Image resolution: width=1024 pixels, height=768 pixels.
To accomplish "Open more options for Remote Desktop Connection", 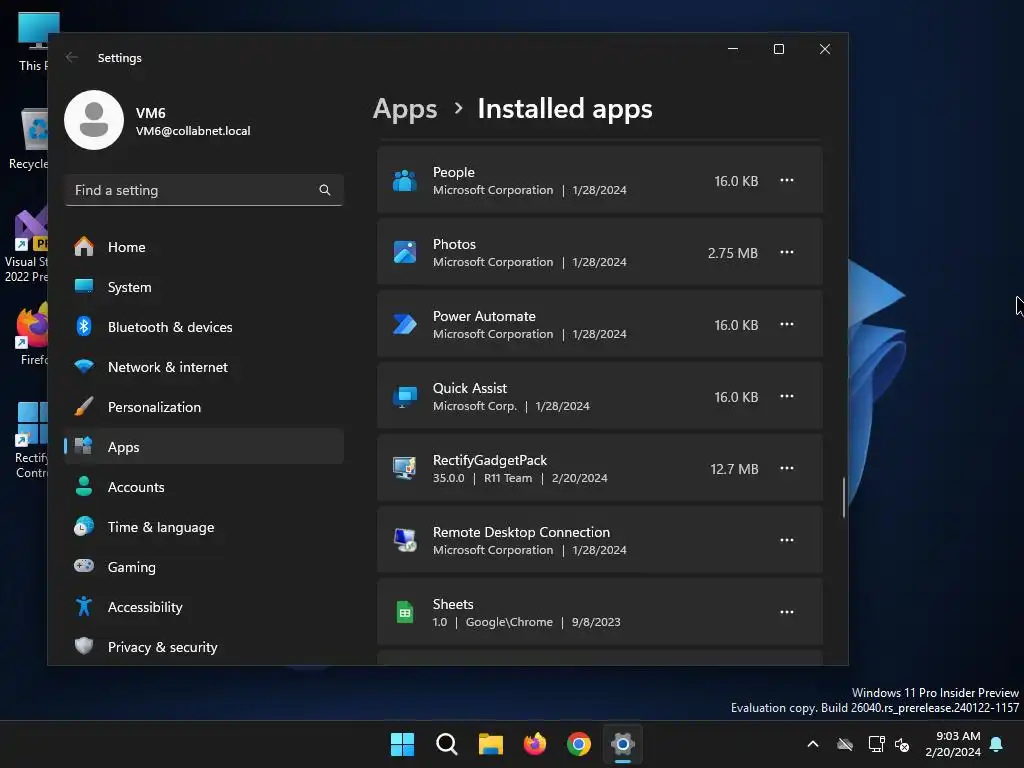I will (787, 540).
